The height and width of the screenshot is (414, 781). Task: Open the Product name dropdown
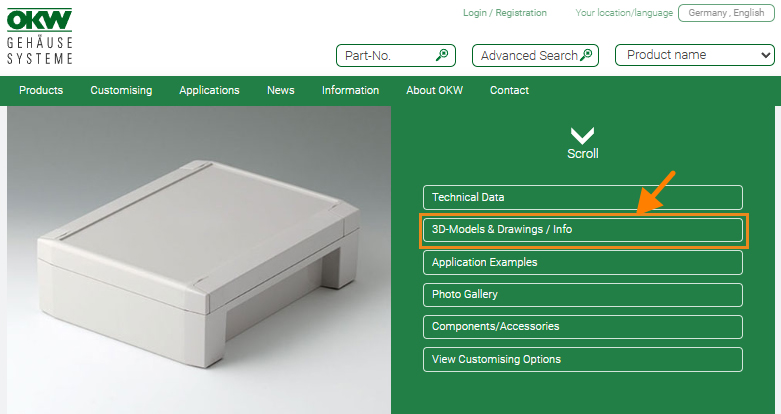pos(694,56)
